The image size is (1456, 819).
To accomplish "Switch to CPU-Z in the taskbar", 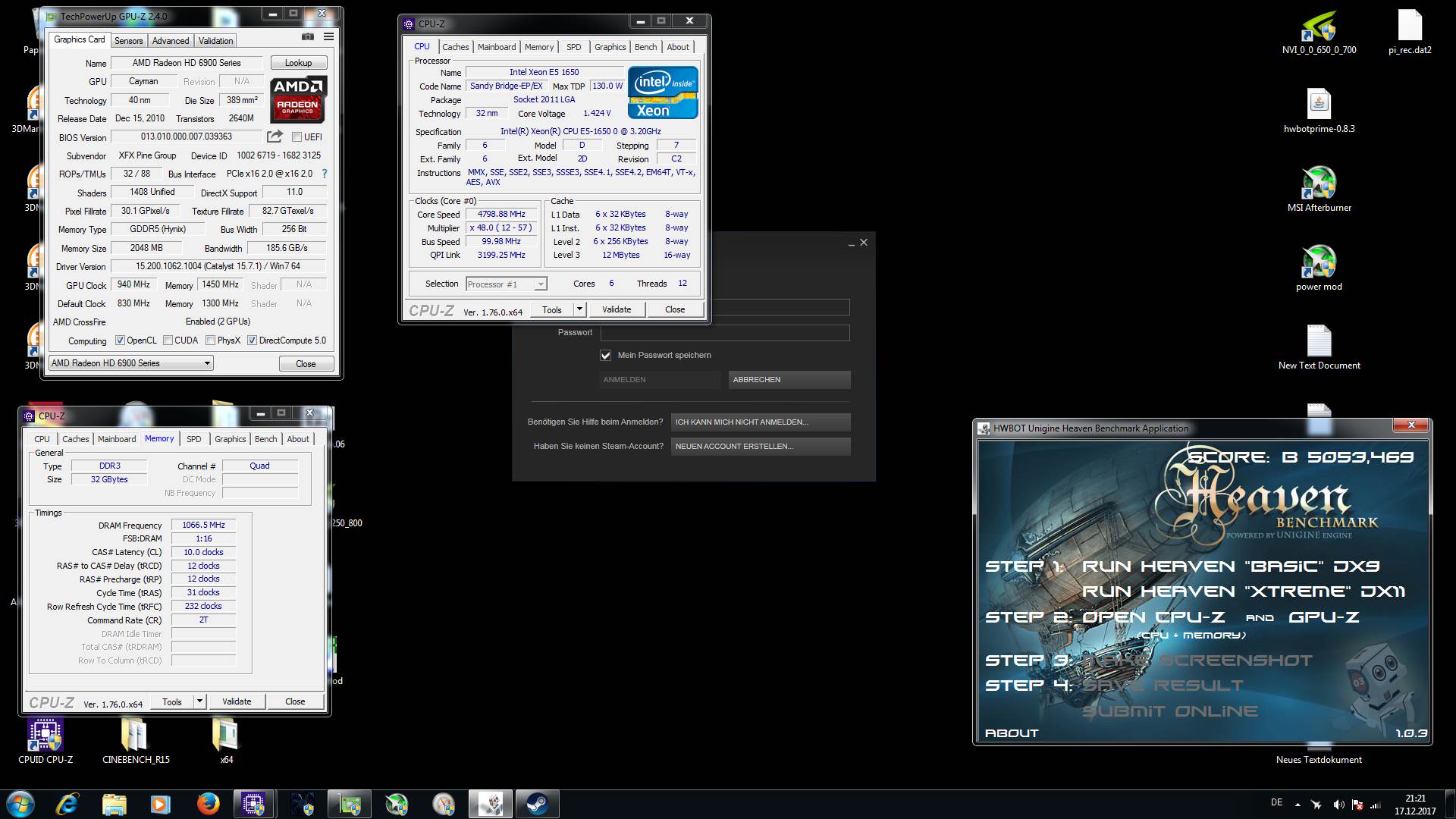I will pyautogui.click(x=254, y=804).
